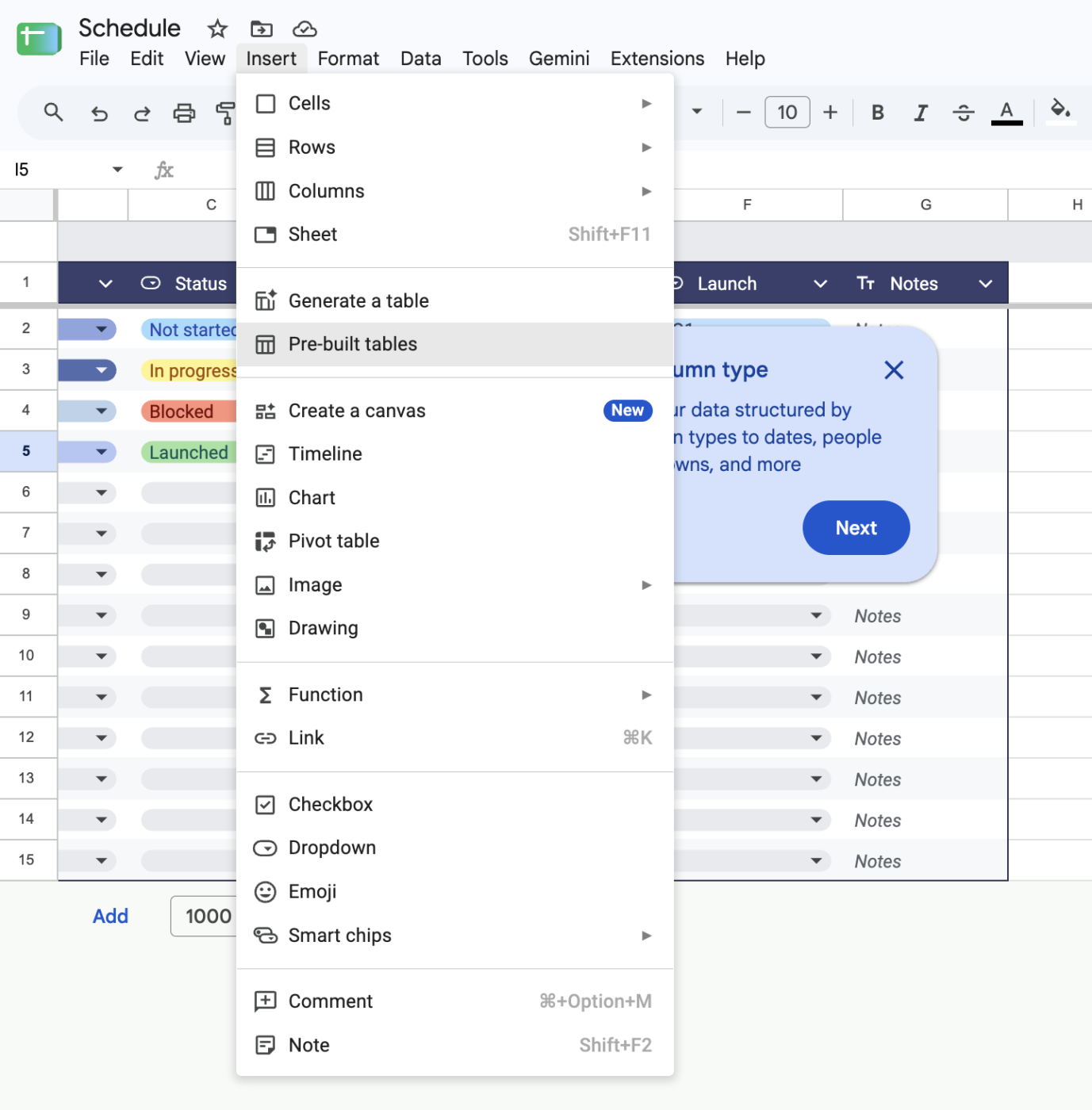Screen dimensions: 1092x1110
Task: Toggle italic formatting
Action: tap(921, 113)
